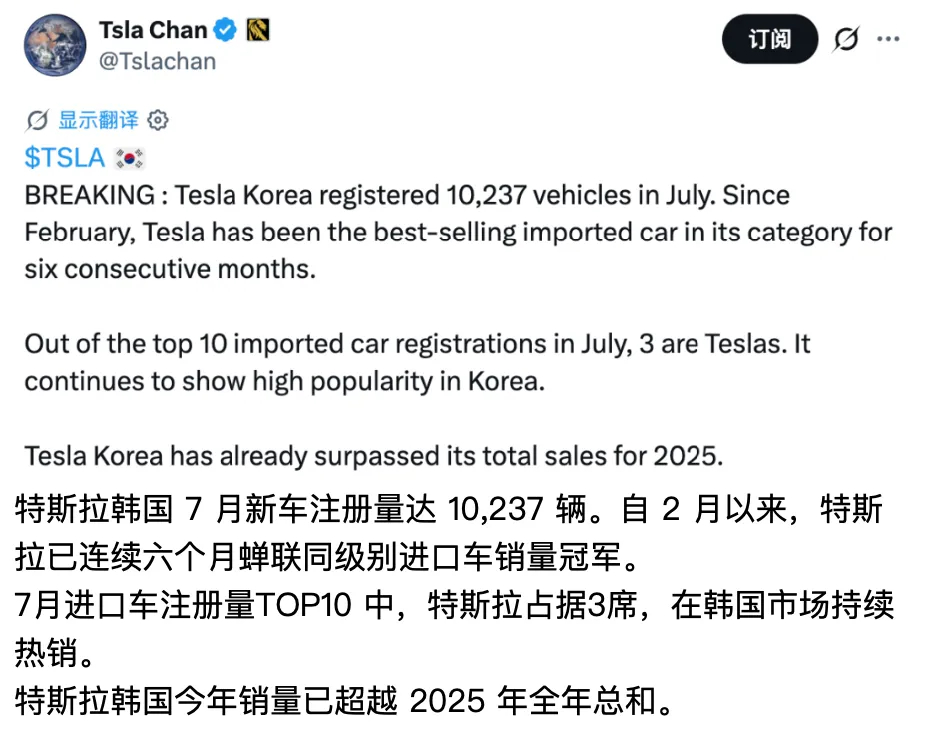Open the Tsla Chan globe profile avatar
Screen dimensions: 926x732
55,45
